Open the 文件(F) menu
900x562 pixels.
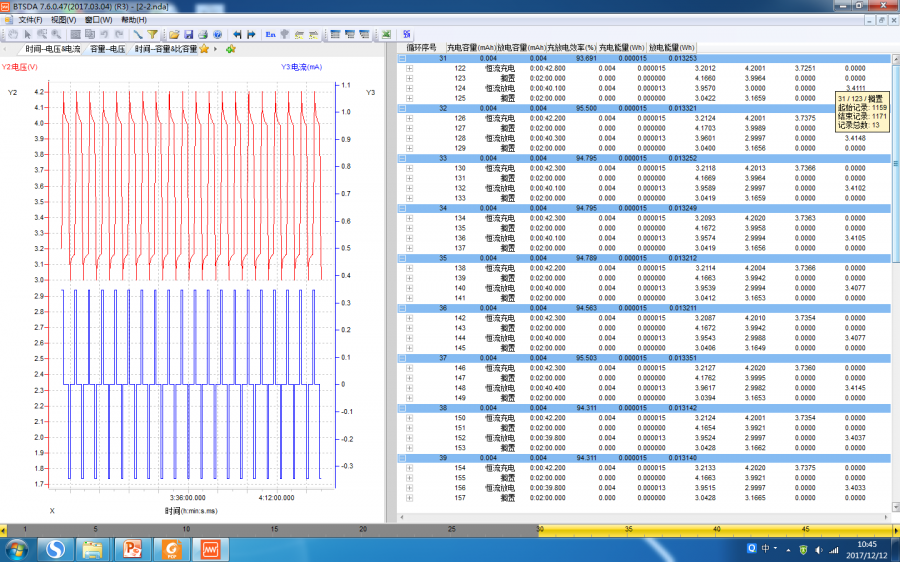31,20
